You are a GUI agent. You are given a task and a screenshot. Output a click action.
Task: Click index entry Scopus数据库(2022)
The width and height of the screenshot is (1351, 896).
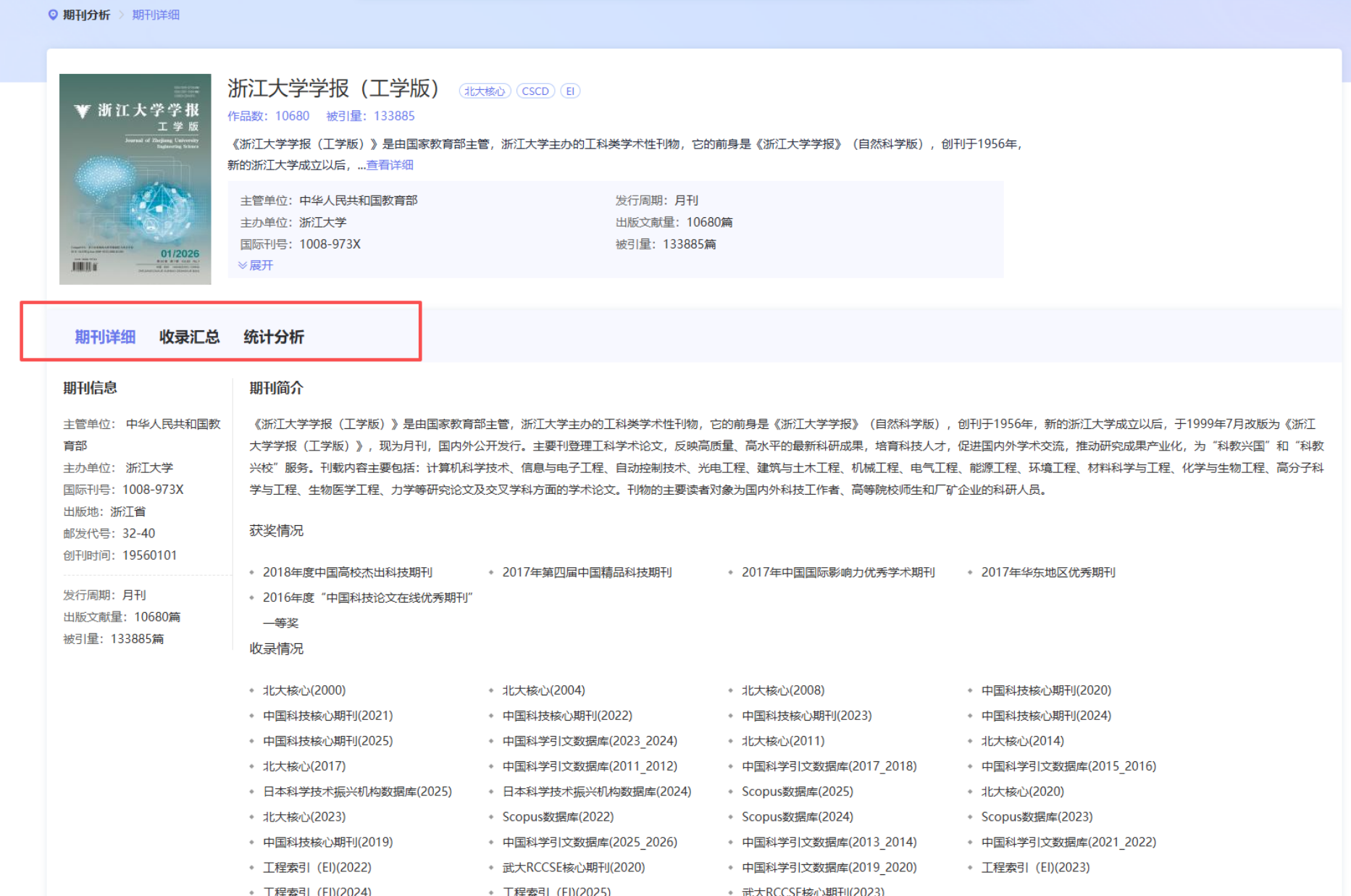tap(559, 817)
